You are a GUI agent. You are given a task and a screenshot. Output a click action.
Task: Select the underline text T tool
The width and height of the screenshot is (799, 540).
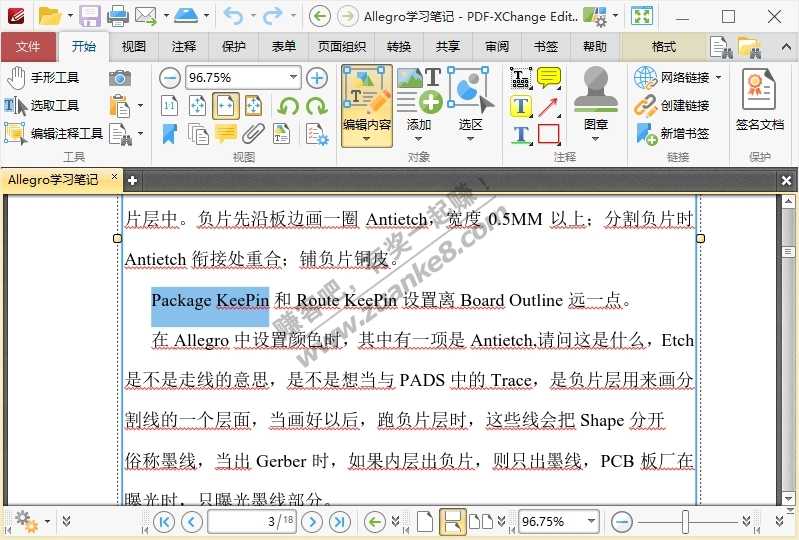(x=520, y=134)
